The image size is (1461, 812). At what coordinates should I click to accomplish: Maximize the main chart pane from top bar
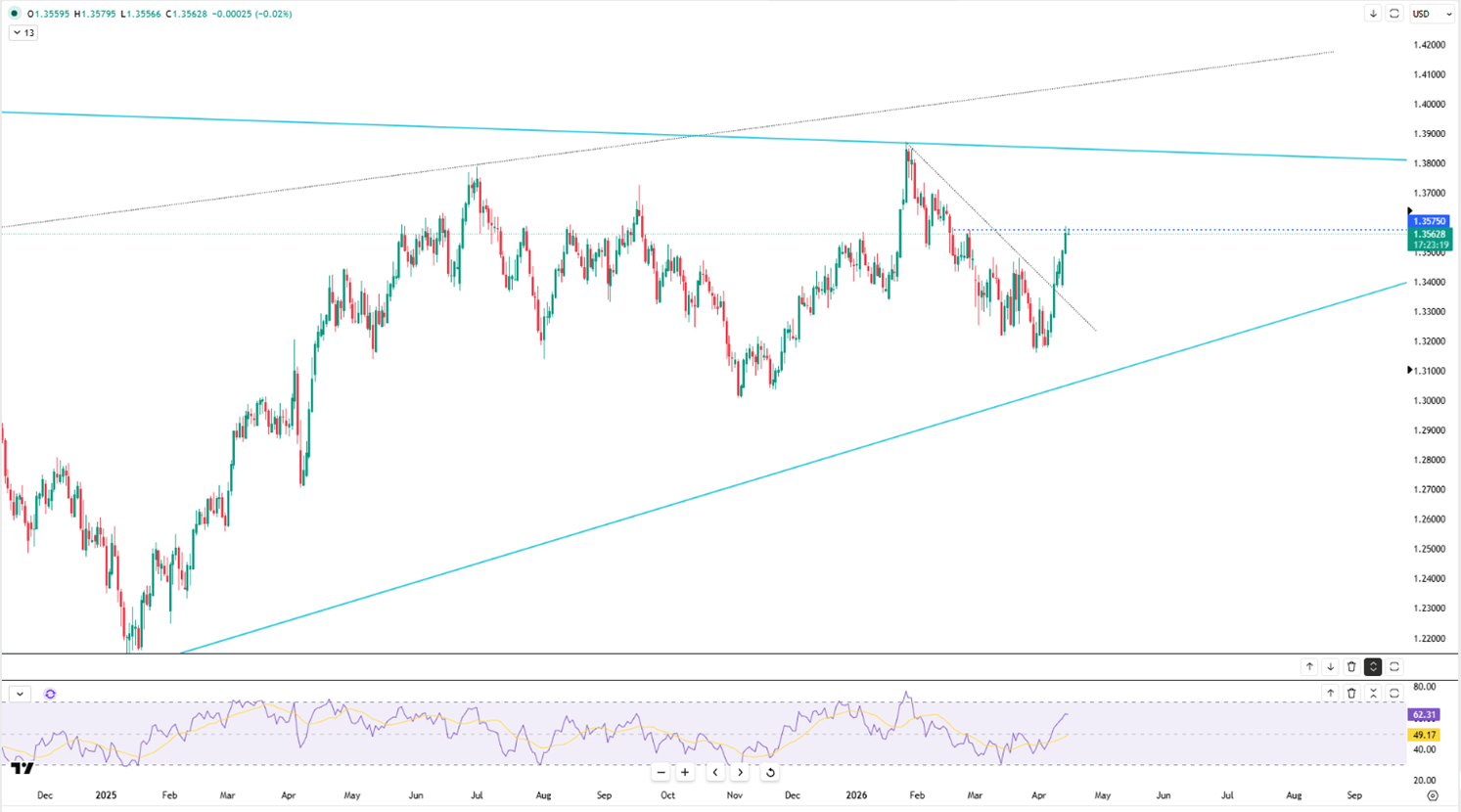1394,14
